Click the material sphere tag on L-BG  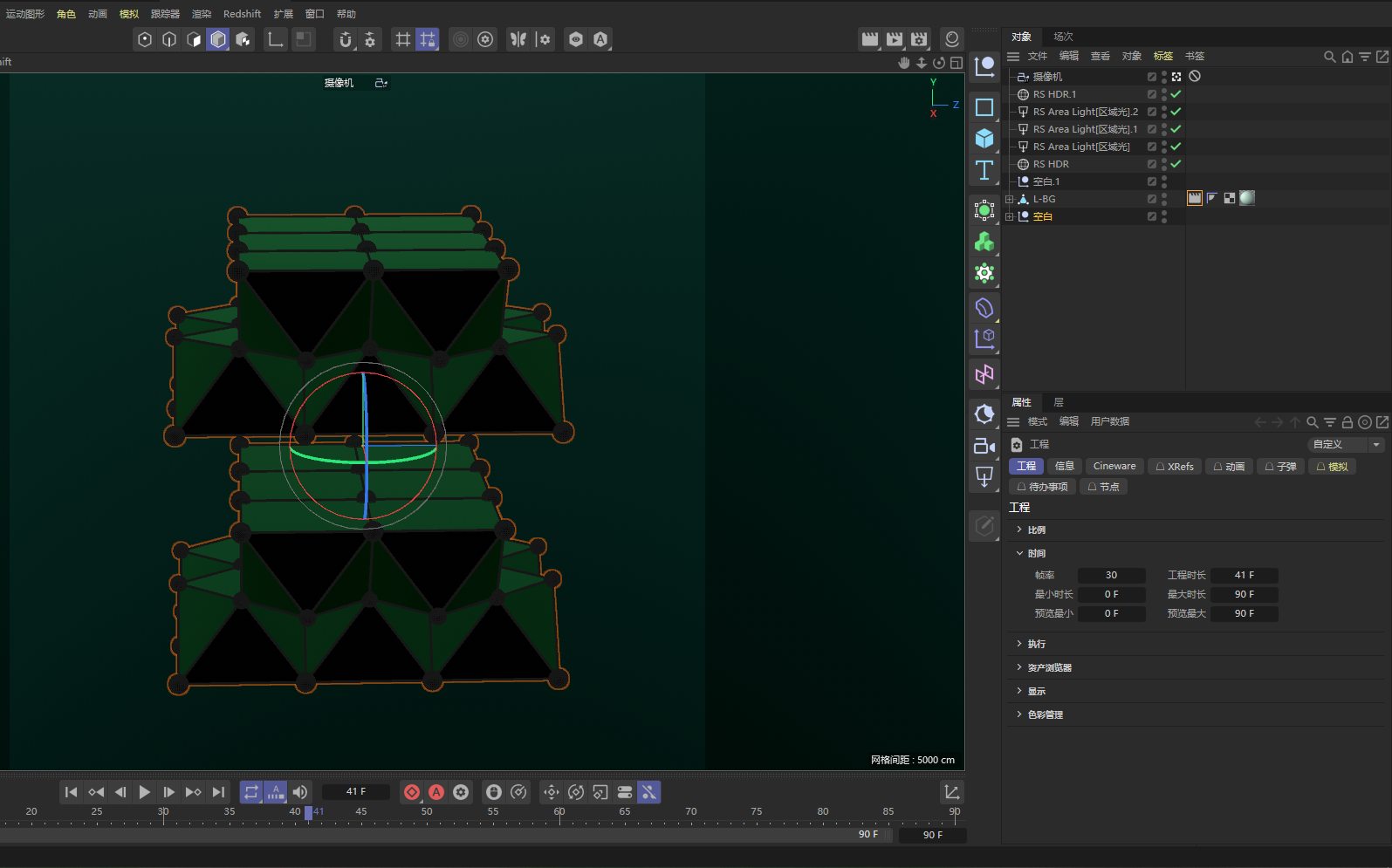point(1247,198)
